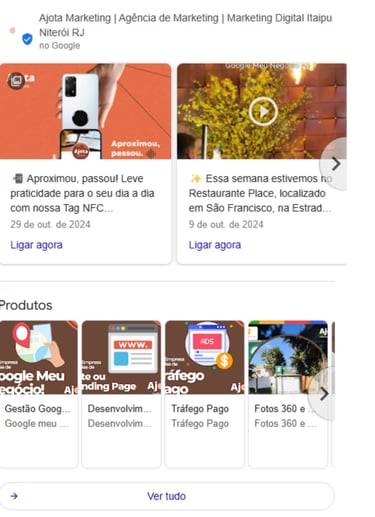Open the Landing Page product image

pyautogui.click(x=121, y=357)
